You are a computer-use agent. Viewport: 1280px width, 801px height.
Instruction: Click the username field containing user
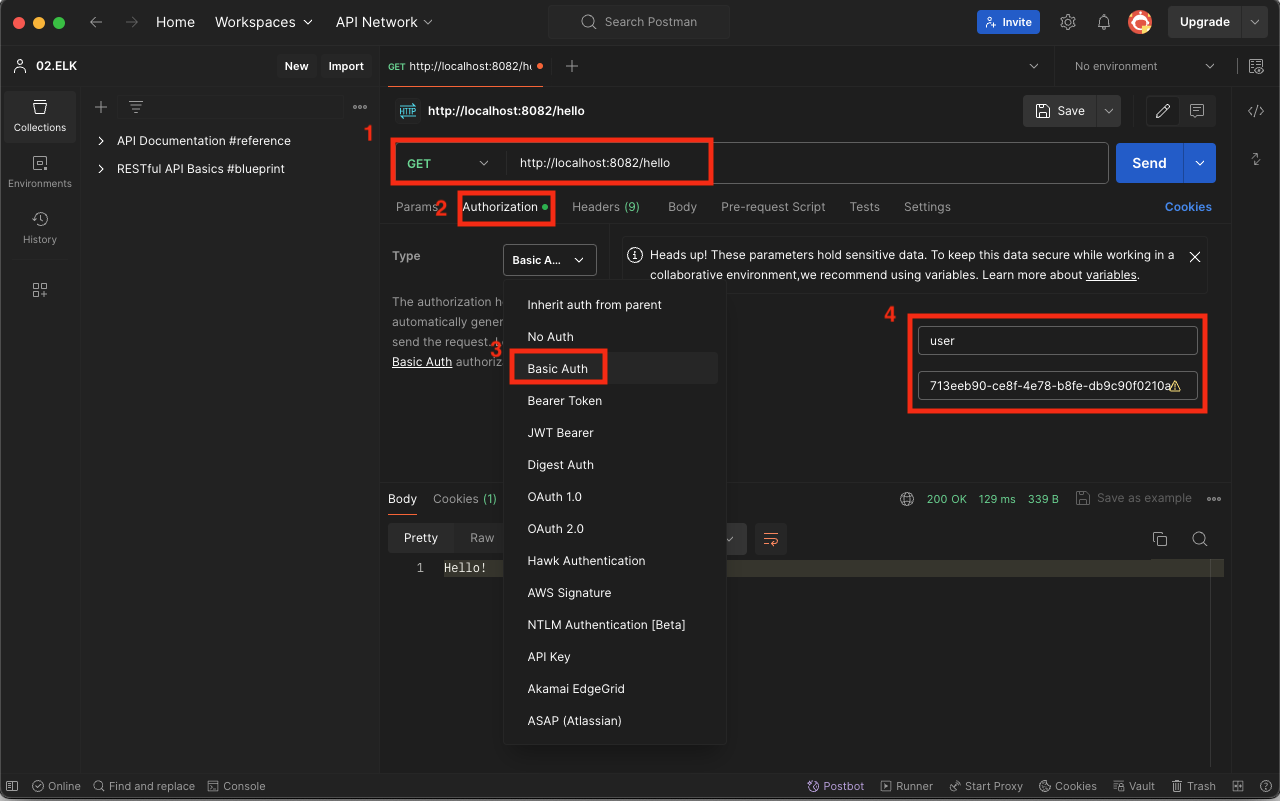[1058, 341]
